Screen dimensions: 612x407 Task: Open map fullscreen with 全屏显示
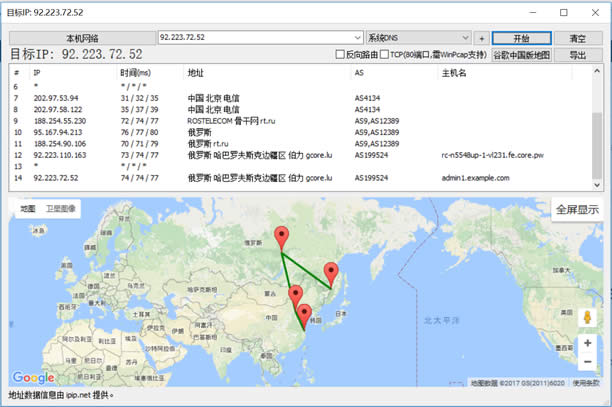coord(577,210)
